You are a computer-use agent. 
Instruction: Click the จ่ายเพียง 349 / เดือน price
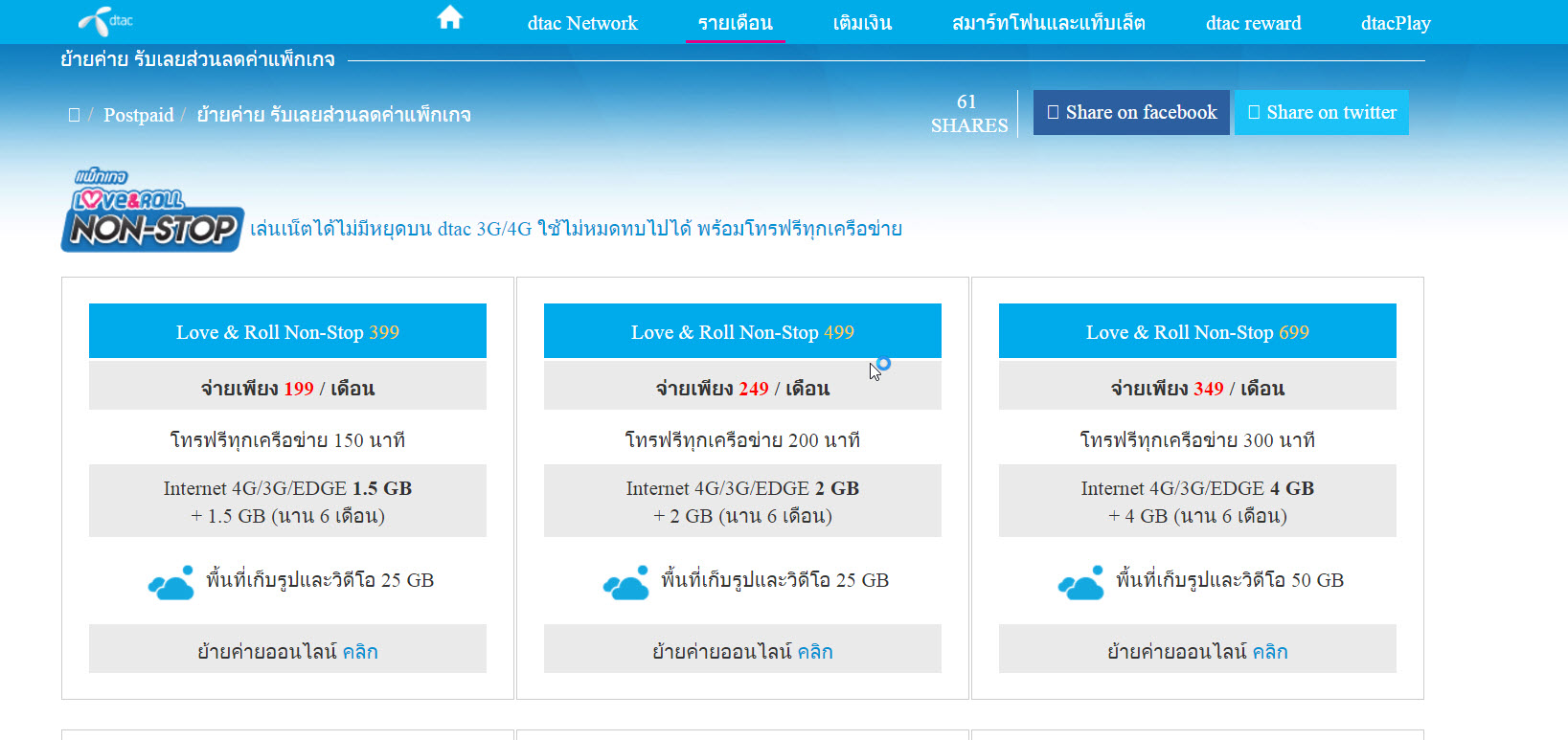tap(1197, 388)
